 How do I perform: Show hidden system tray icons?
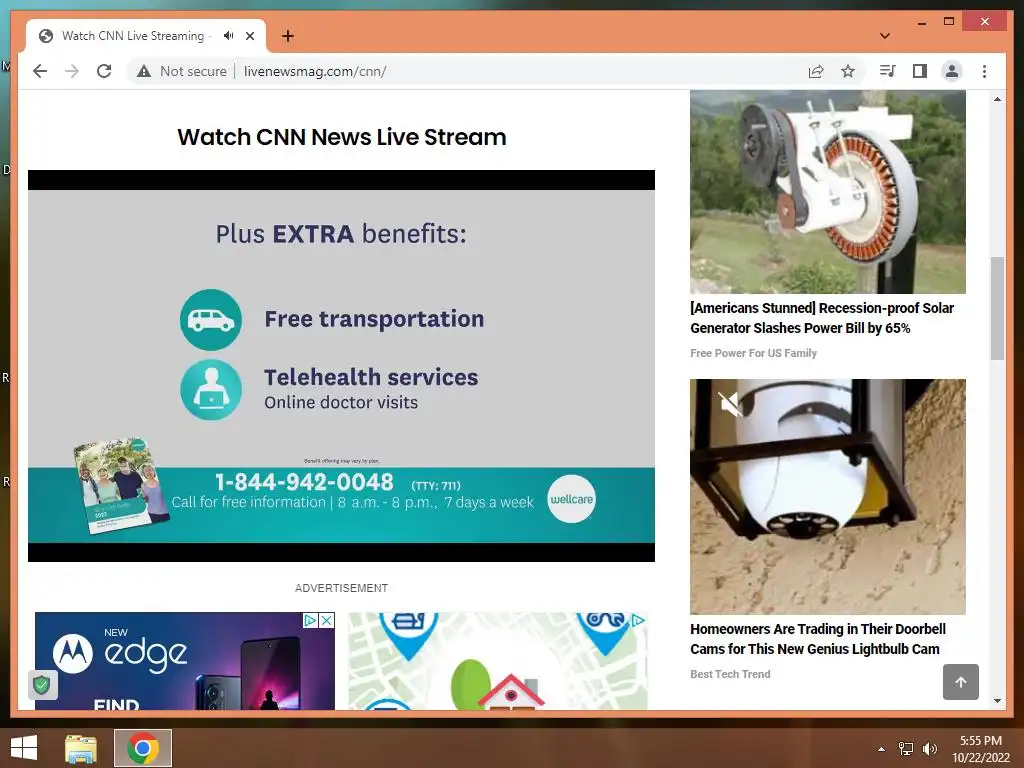[x=882, y=749]
